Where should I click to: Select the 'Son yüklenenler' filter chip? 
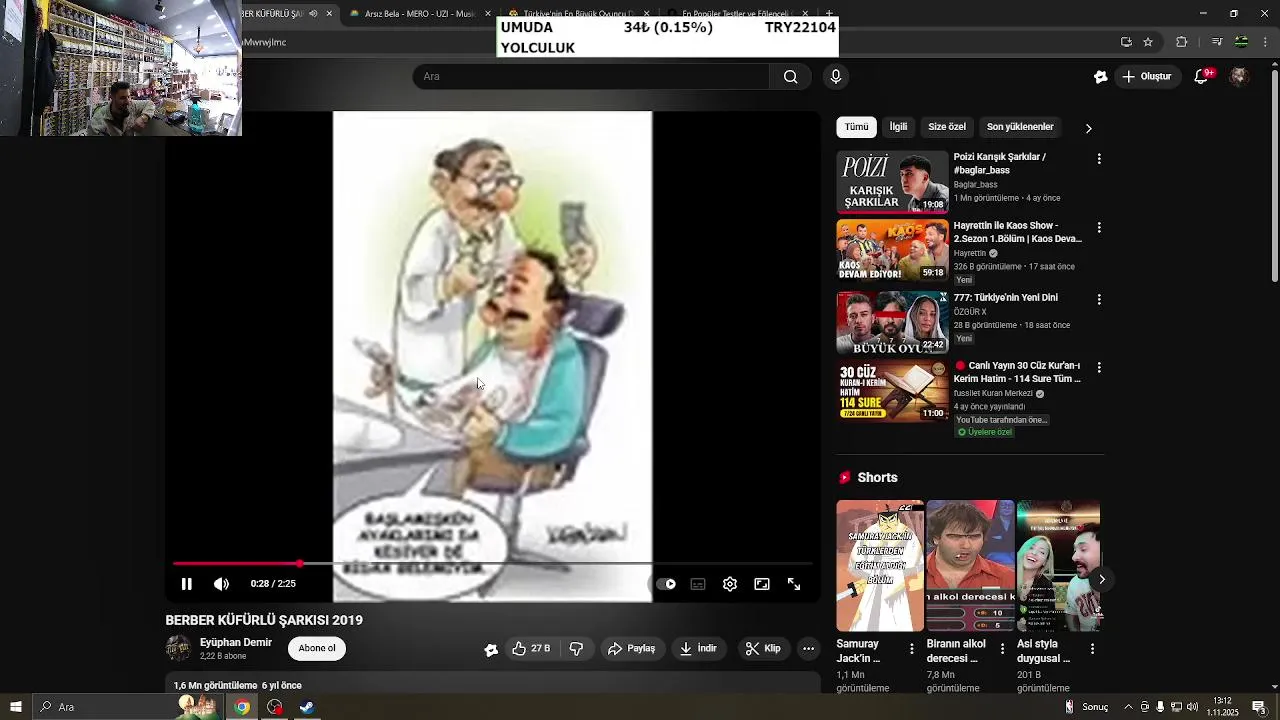tap(1020, 127)
